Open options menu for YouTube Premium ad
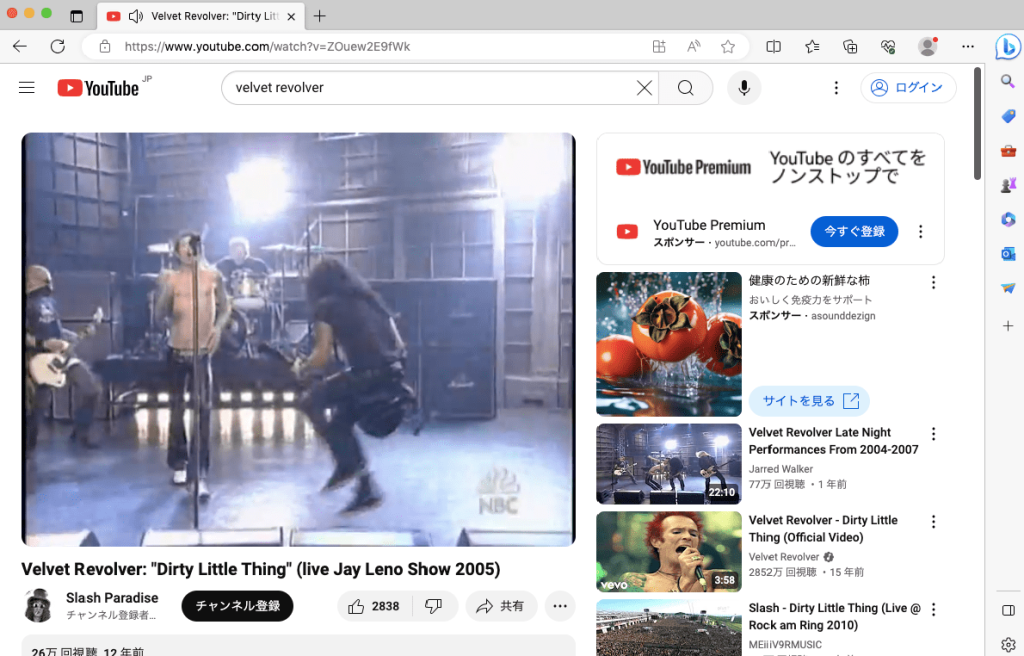This screenshot has height=656, width=1024. (x=920, y=231)
